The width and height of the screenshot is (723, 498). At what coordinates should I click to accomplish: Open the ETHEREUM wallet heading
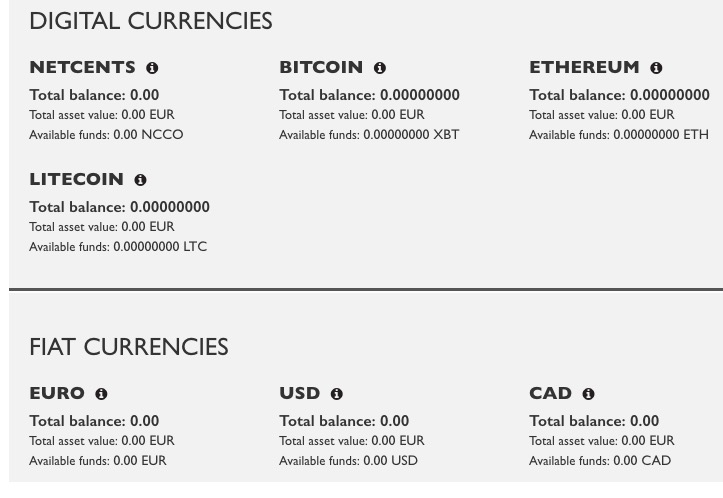tap(584, 68)
